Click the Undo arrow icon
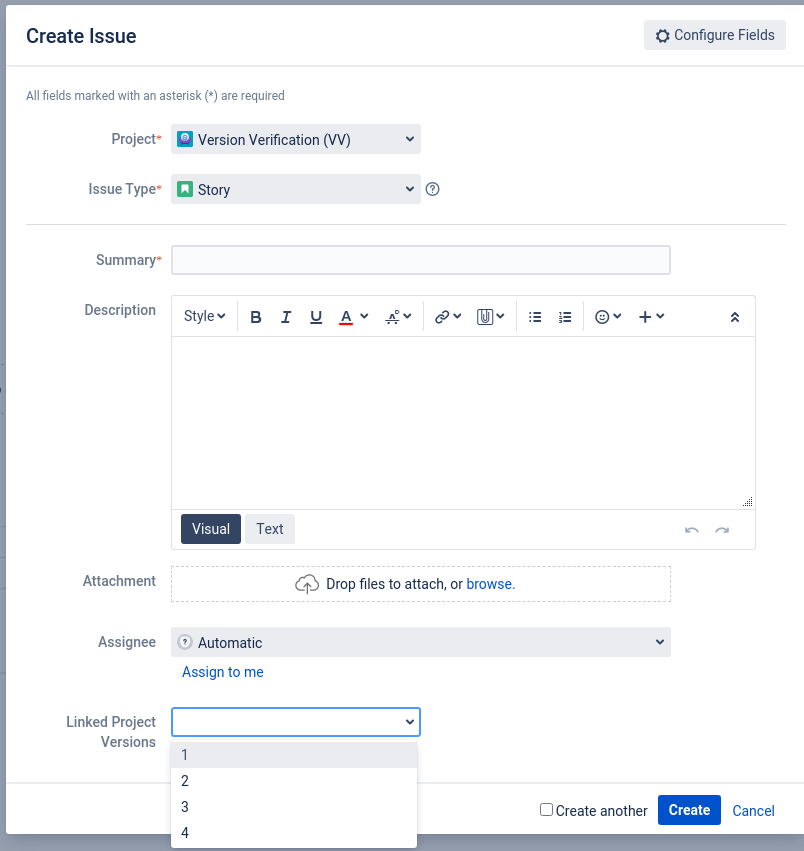 click(x=692, y=530)
